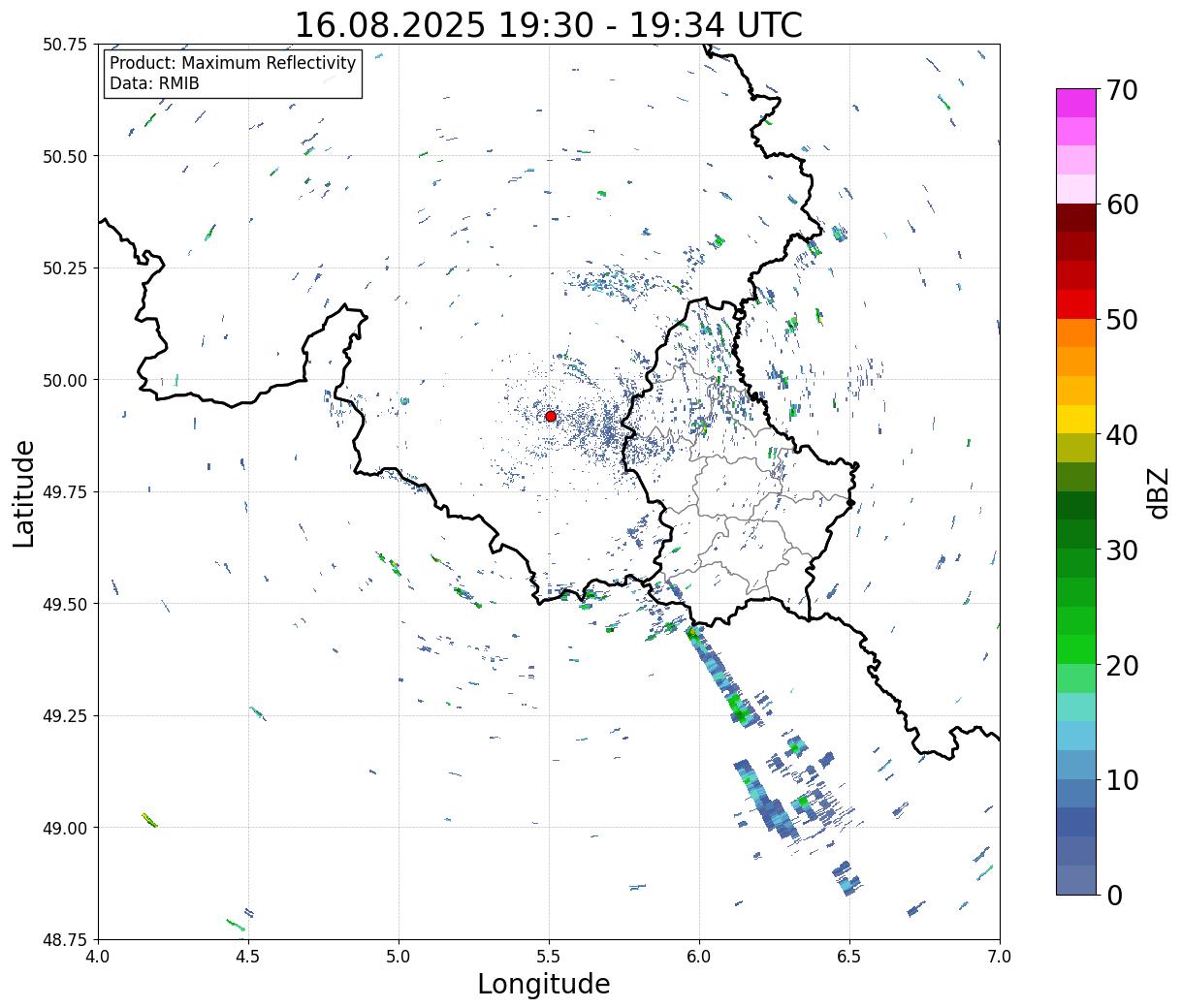Click the latitude tick label 50.50

point(65,156)
